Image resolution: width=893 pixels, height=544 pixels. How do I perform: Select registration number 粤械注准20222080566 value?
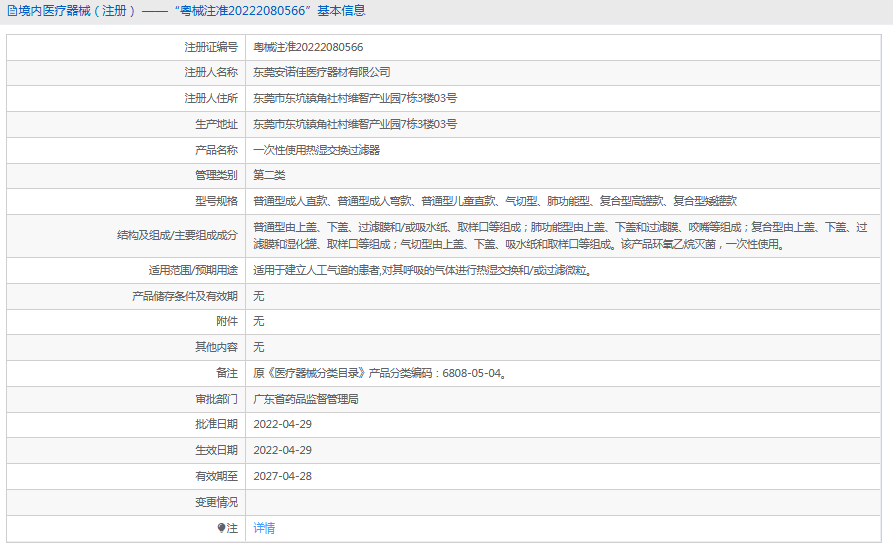pyautogui.click(x=308, y=47)
